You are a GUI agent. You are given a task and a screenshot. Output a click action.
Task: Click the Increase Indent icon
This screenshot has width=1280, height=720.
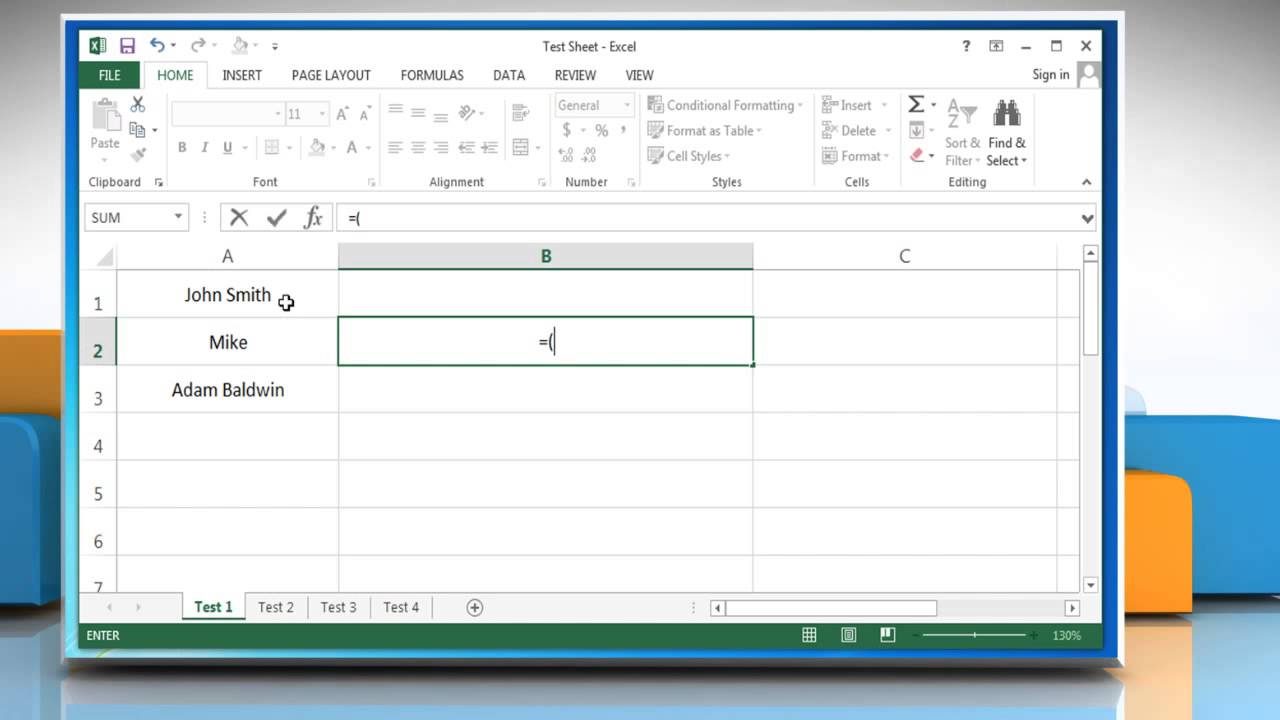click(490, 147)
